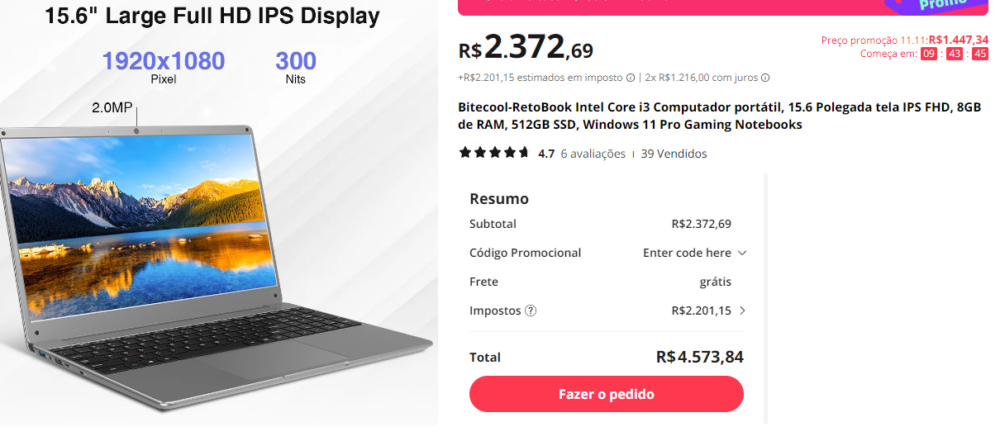
Task: Click the R$2.372,69 main price
Action: pos(525,48)
